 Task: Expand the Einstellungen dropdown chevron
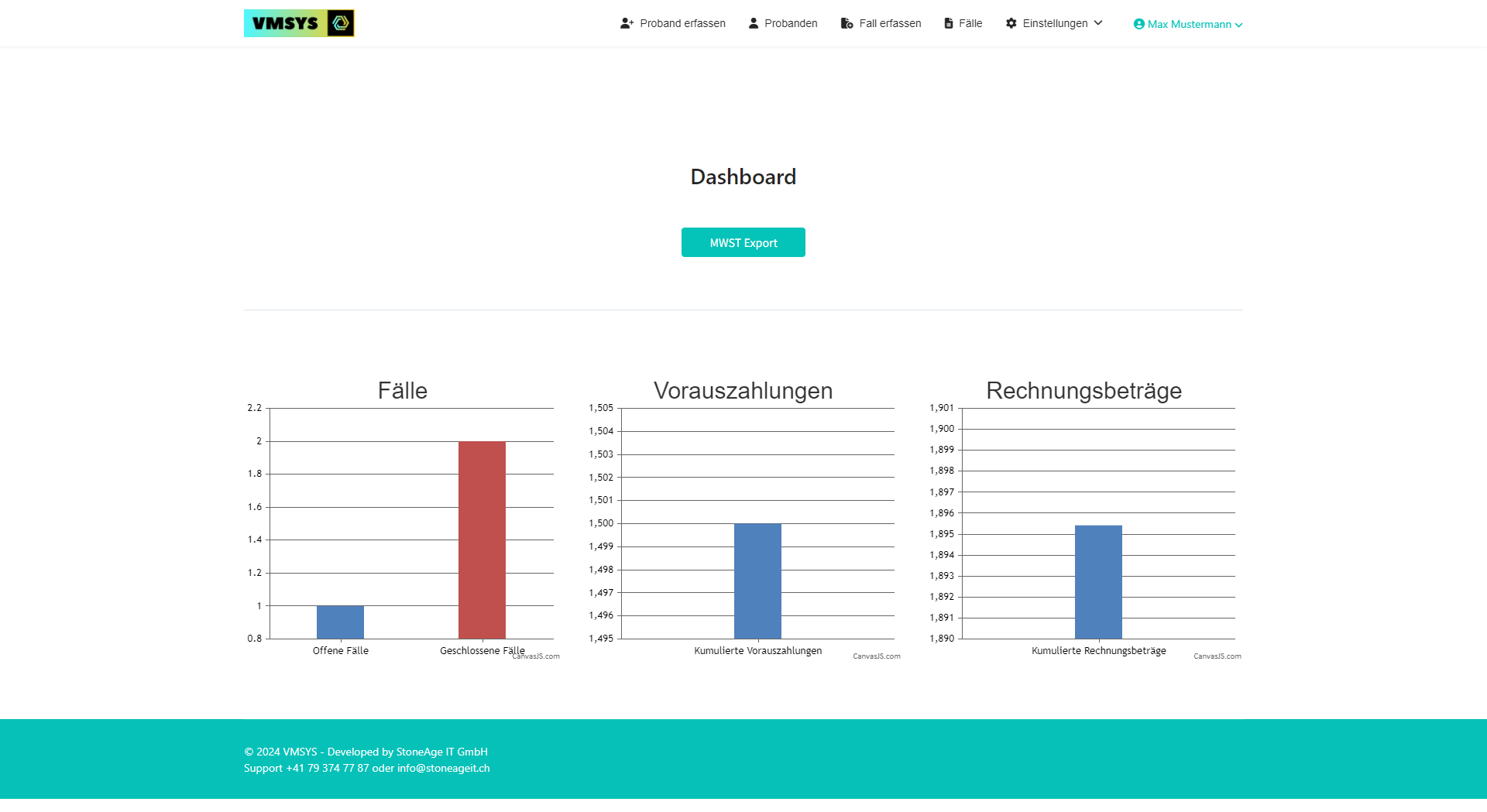pyautogui.click(x=1098, y=23)
